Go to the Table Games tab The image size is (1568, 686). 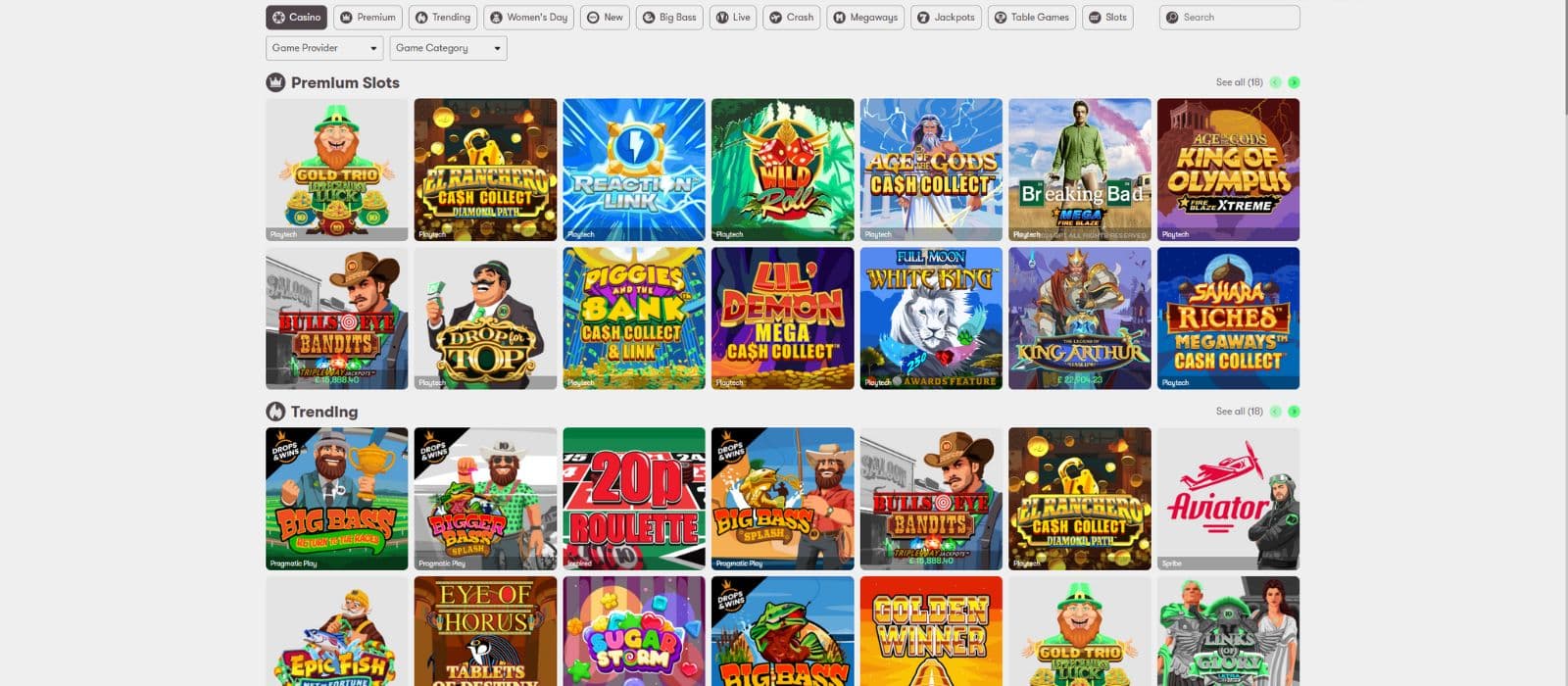point(1032,17)
